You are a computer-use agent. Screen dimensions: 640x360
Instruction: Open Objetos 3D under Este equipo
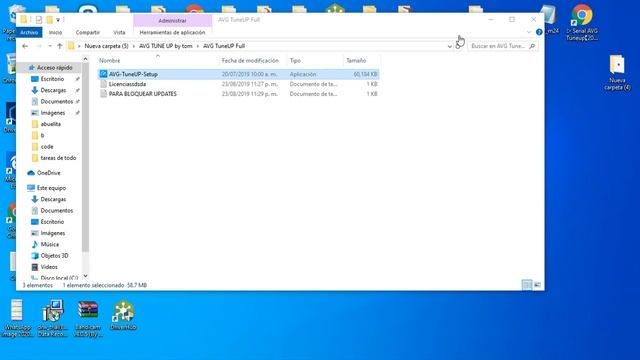(54, 256)
